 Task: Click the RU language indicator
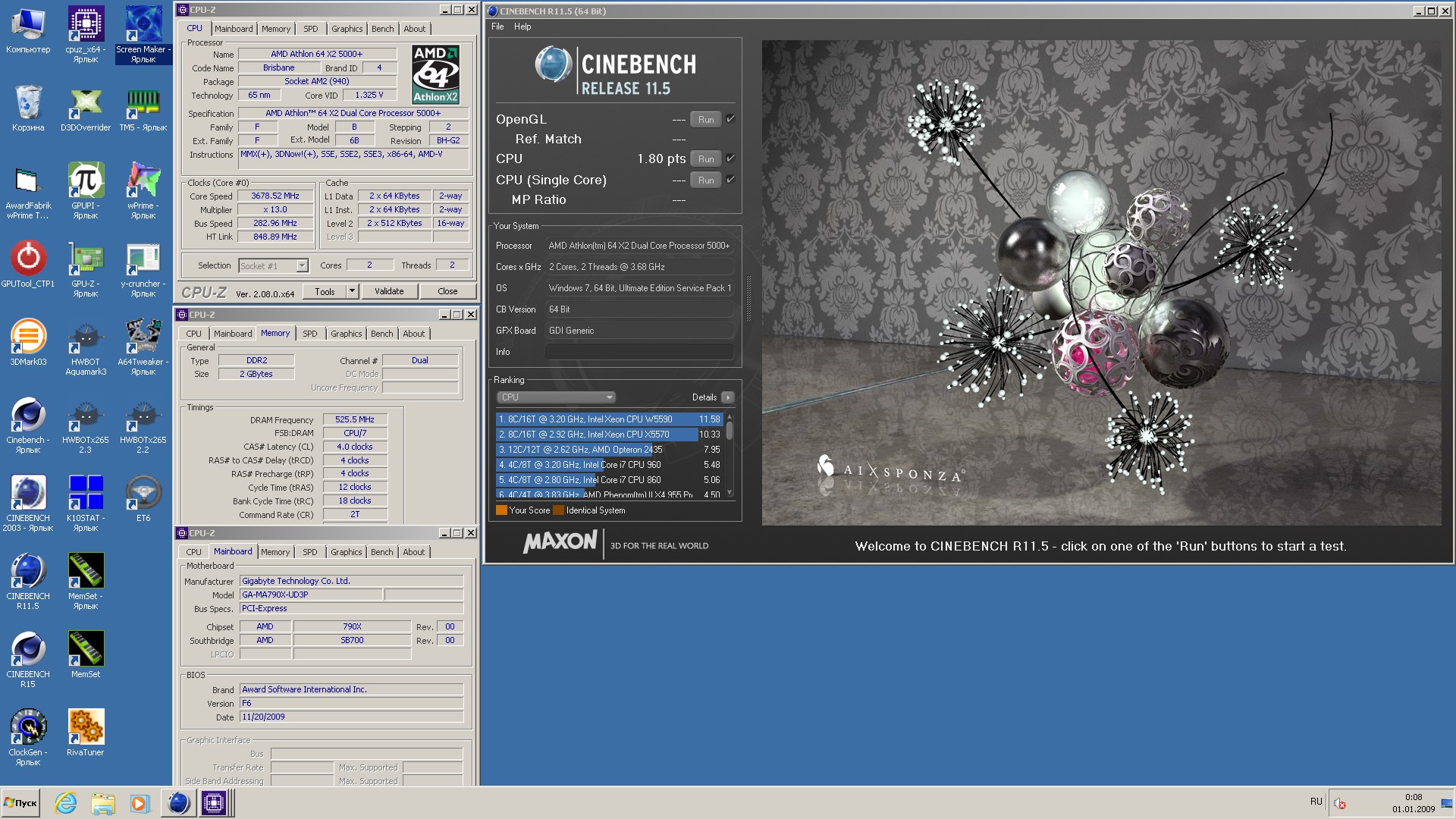1316,802
